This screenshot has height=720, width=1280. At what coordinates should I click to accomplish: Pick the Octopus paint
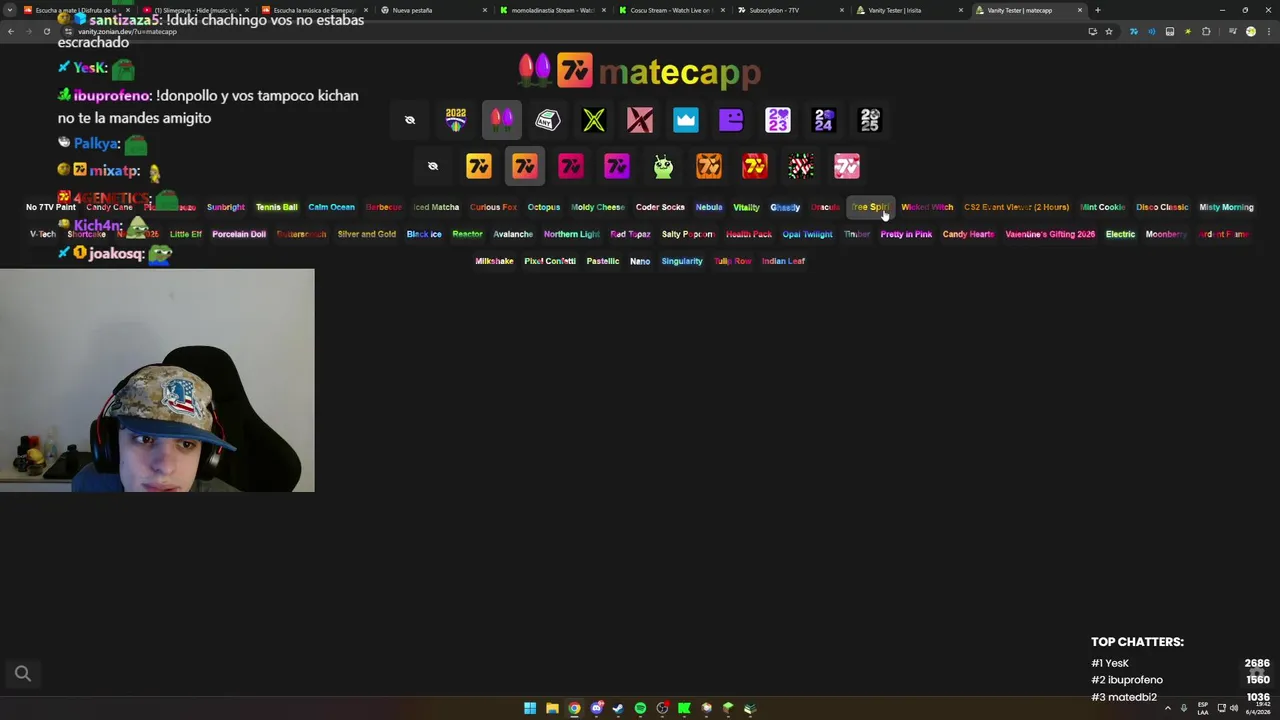tap(544, 207)
